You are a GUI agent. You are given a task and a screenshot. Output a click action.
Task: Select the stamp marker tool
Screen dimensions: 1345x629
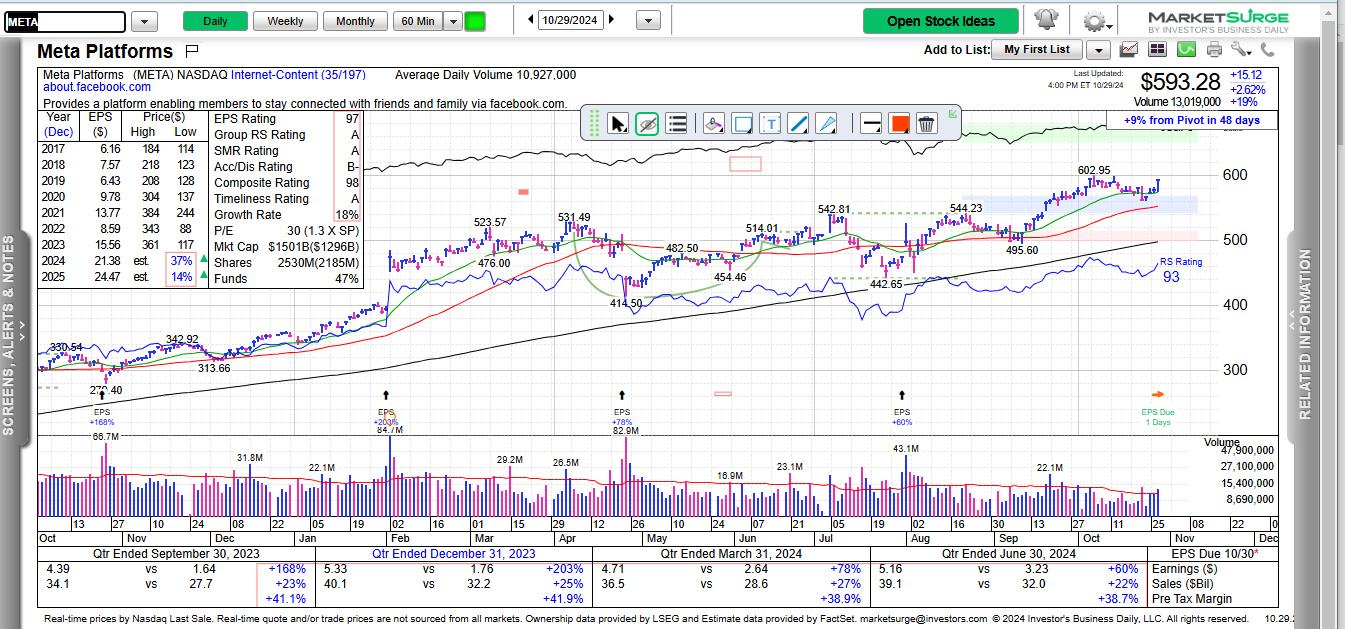[x=713, y=123]
